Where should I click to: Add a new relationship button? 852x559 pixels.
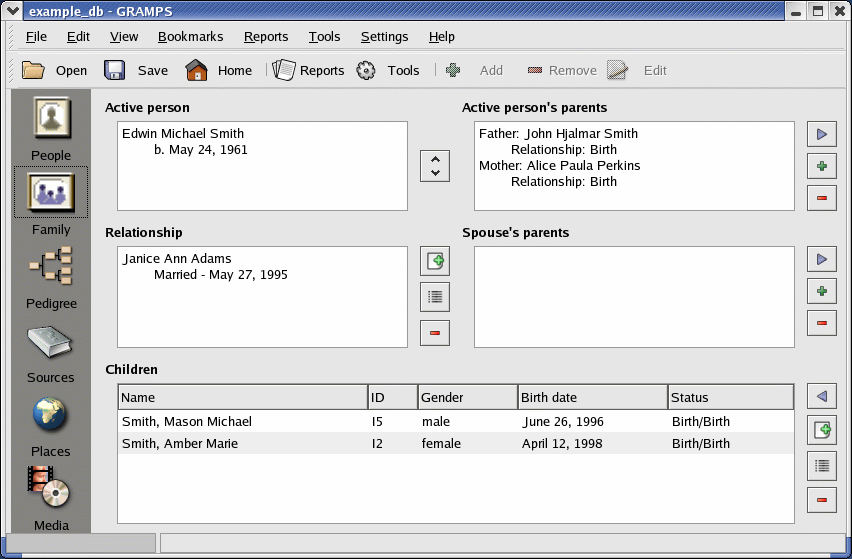(435, 262)
